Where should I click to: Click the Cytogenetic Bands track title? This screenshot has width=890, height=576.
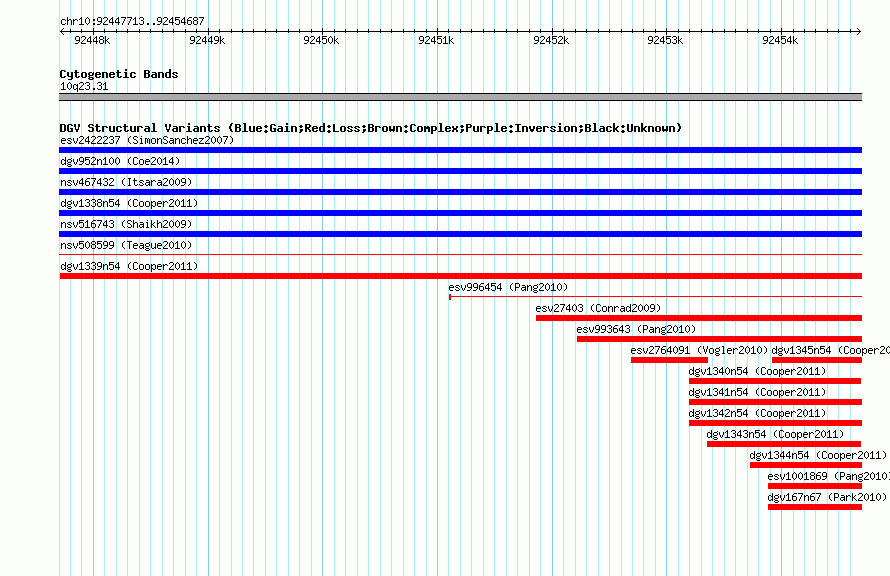pos(119,74)
